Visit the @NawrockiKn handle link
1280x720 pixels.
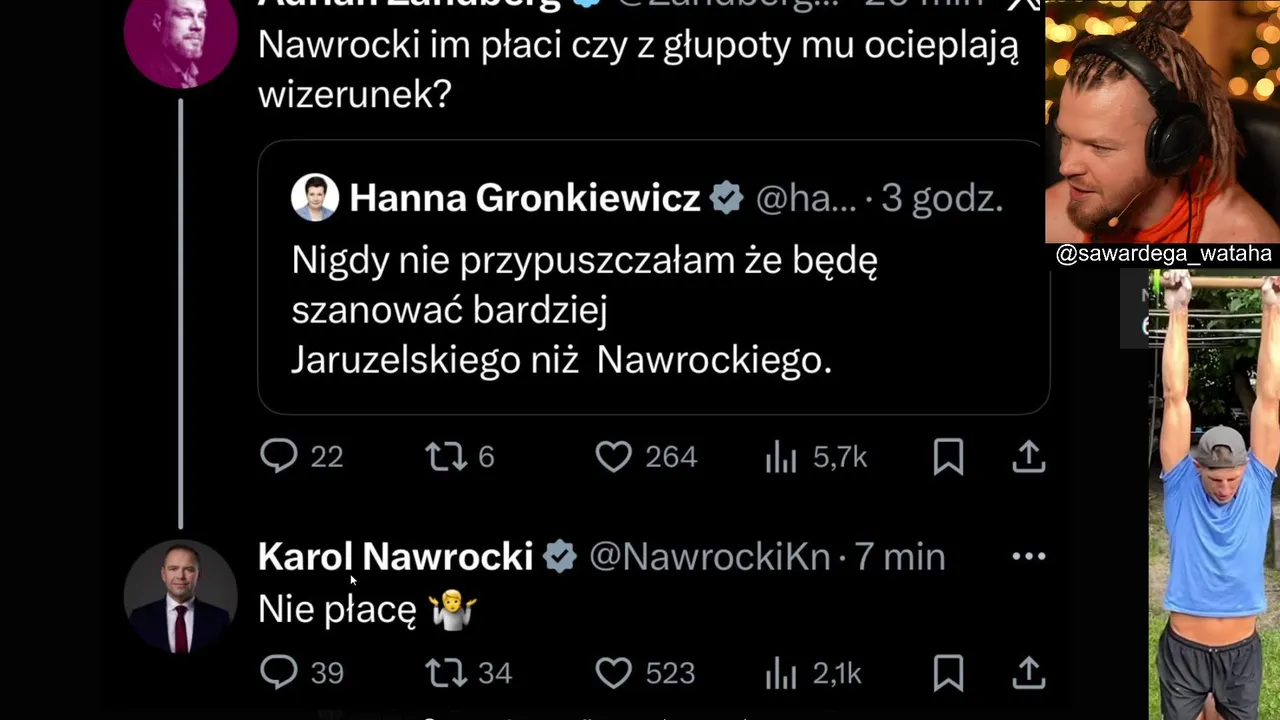[709, 557]
